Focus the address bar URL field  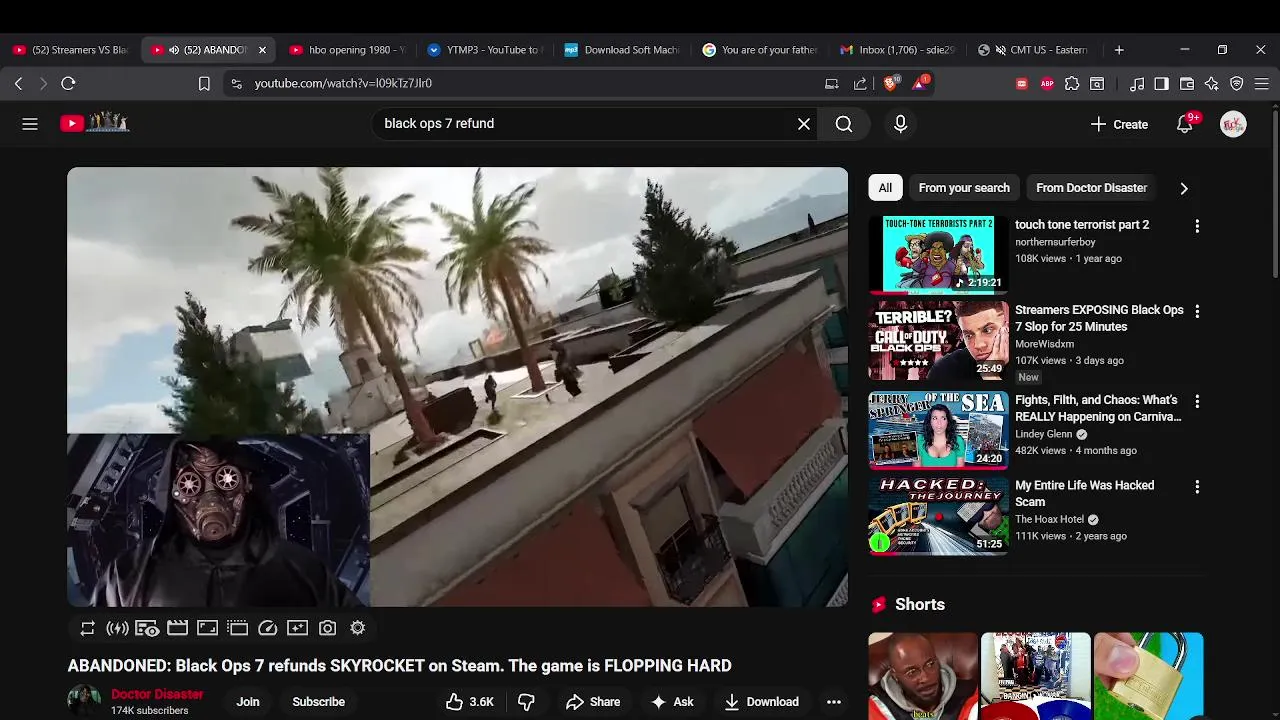pos(520,84)
